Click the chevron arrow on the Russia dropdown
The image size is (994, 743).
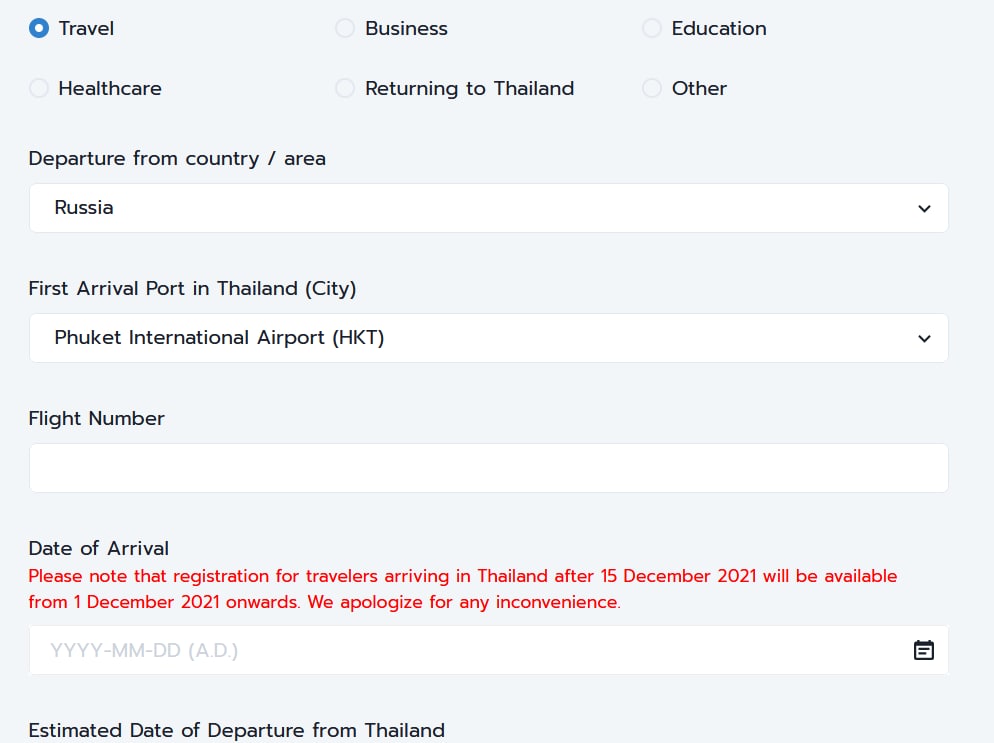point(924,209)
